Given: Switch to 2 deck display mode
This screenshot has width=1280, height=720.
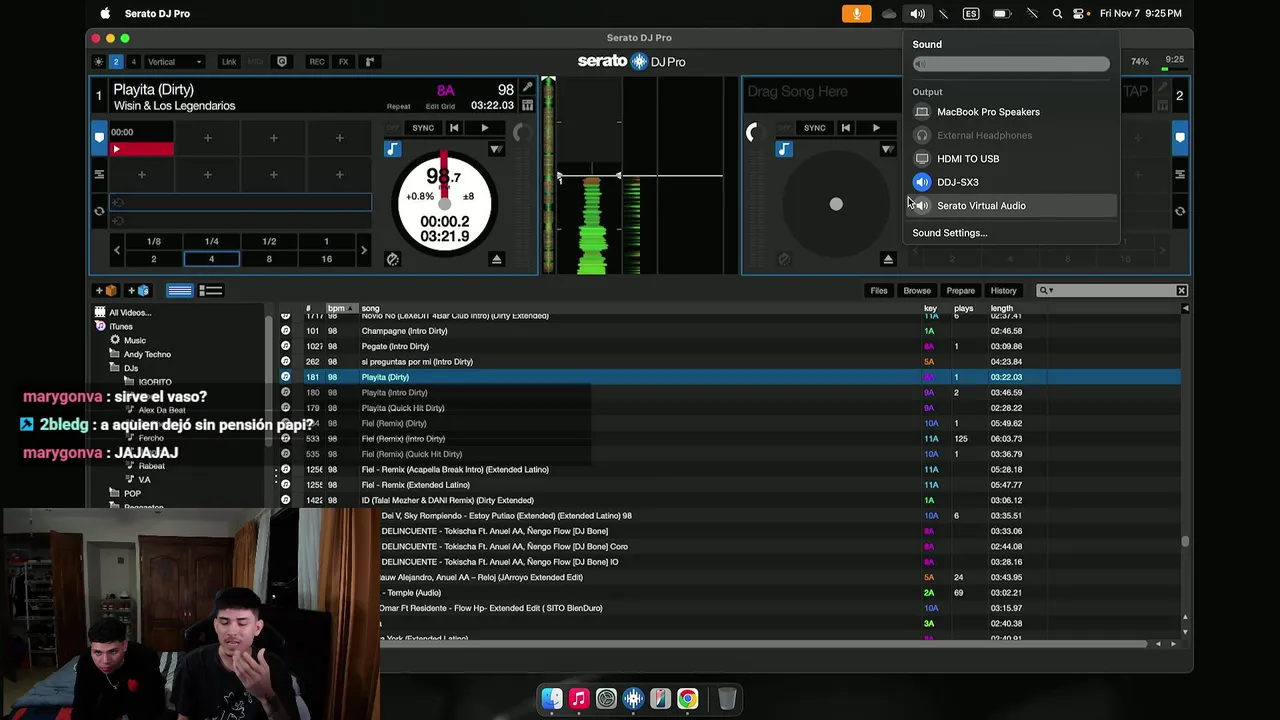Looking at the screenshot, I should pyautogui.click(x=115, y=62).
